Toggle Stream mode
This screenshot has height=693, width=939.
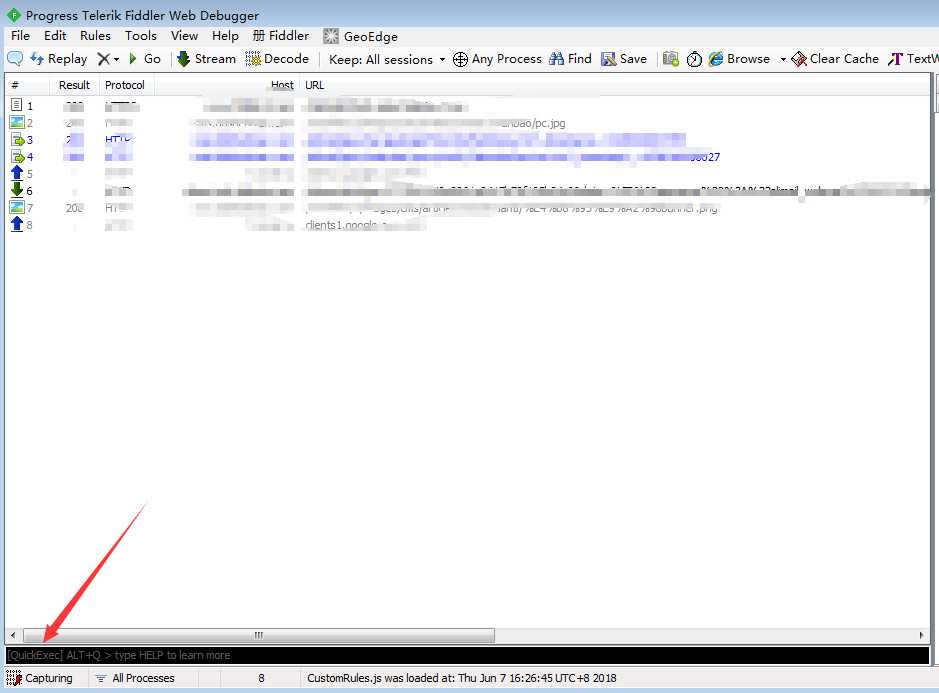tap(206, 59)
